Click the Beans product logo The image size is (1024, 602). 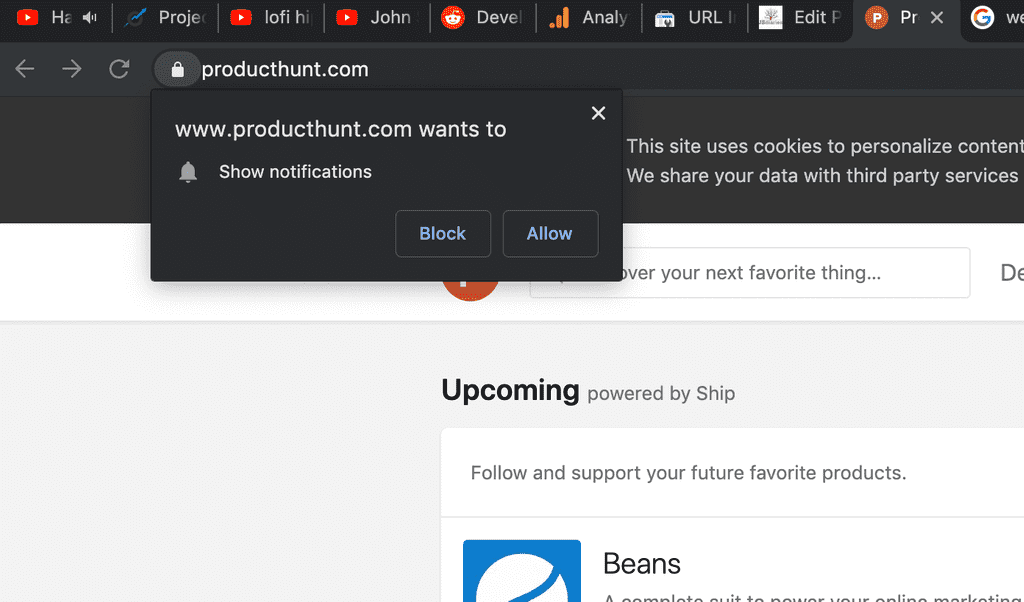(522, 571)
